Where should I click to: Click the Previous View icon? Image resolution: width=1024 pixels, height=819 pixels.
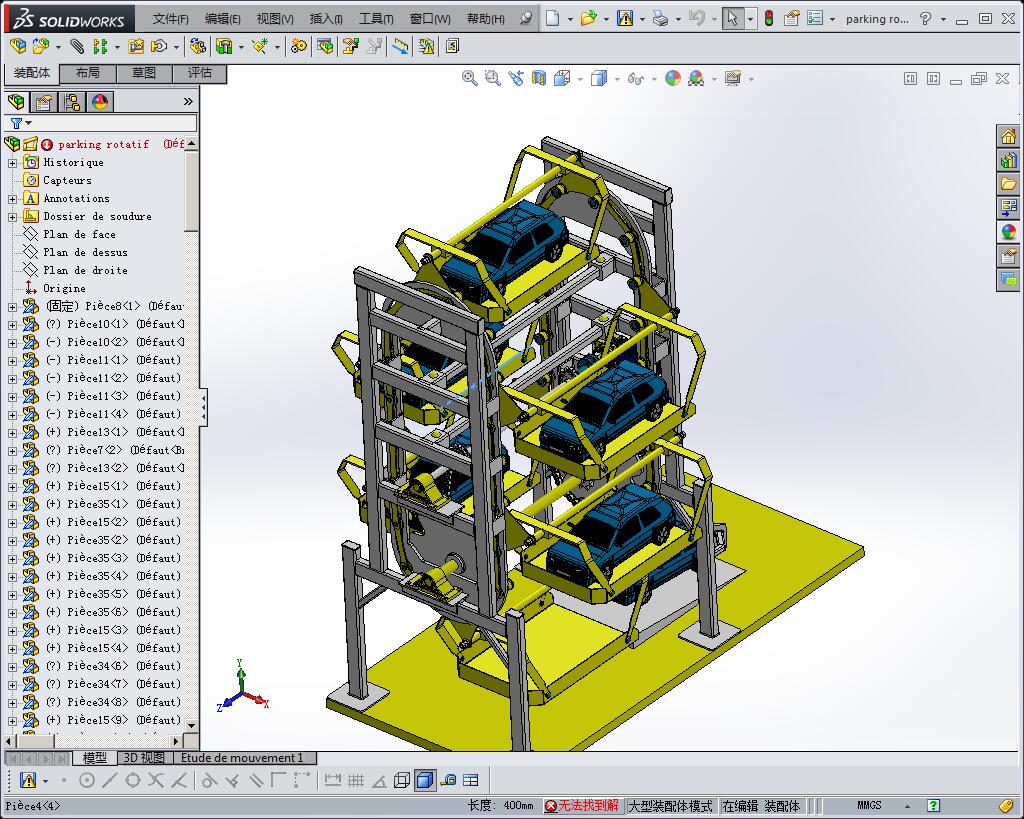point(516,78)
